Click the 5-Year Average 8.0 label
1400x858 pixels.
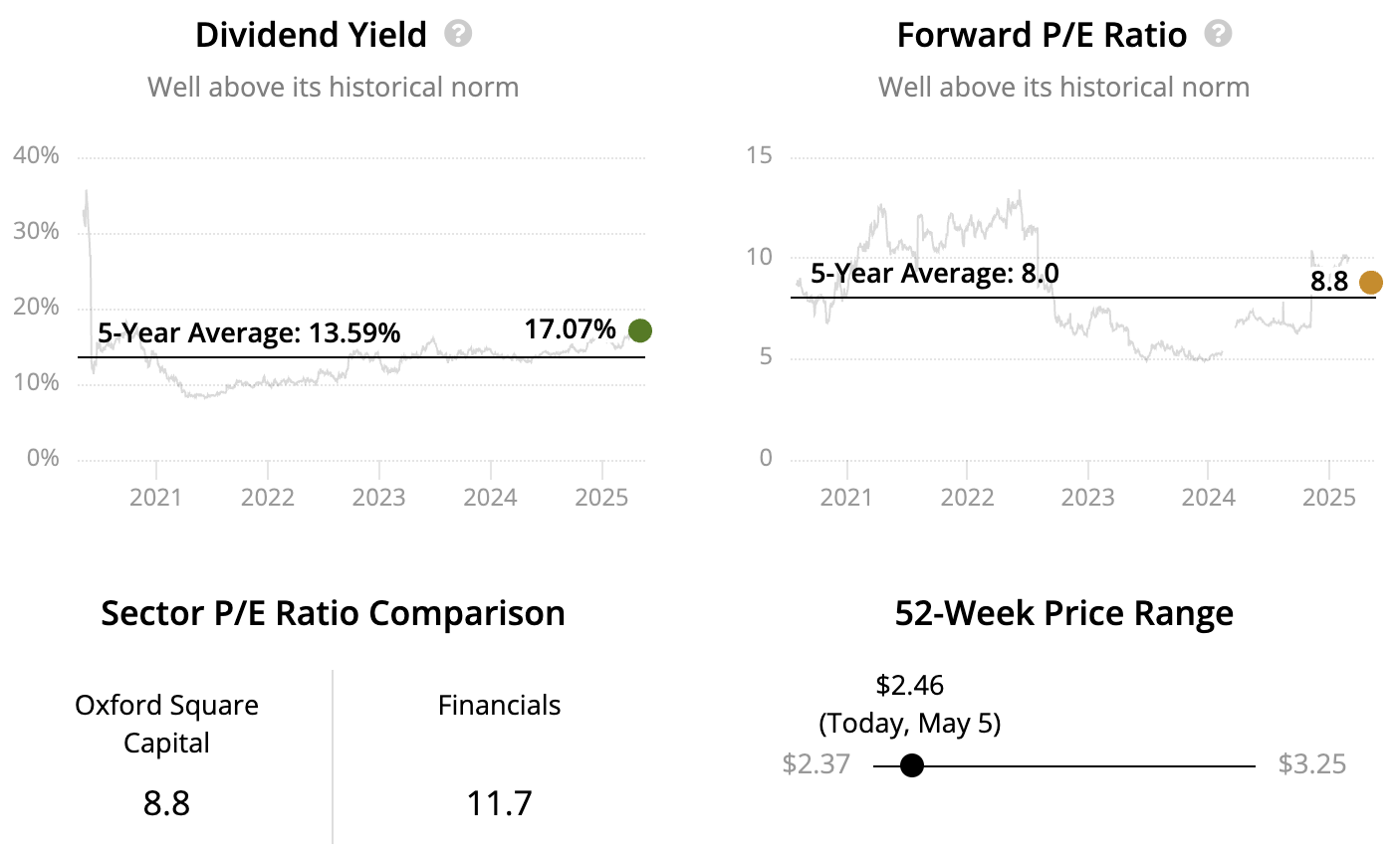pos(934,274)
